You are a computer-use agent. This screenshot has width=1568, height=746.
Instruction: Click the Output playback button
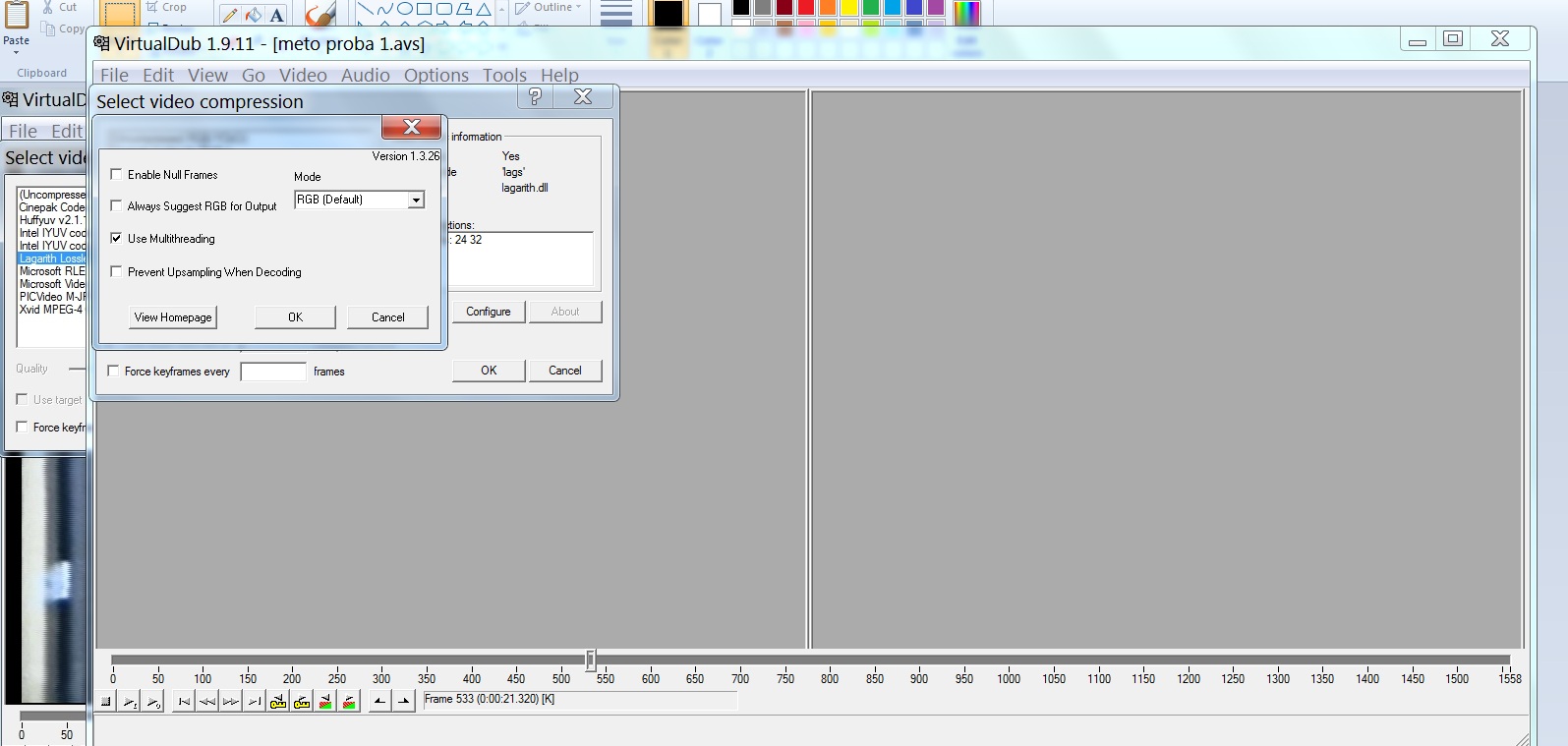click(153, 701)
